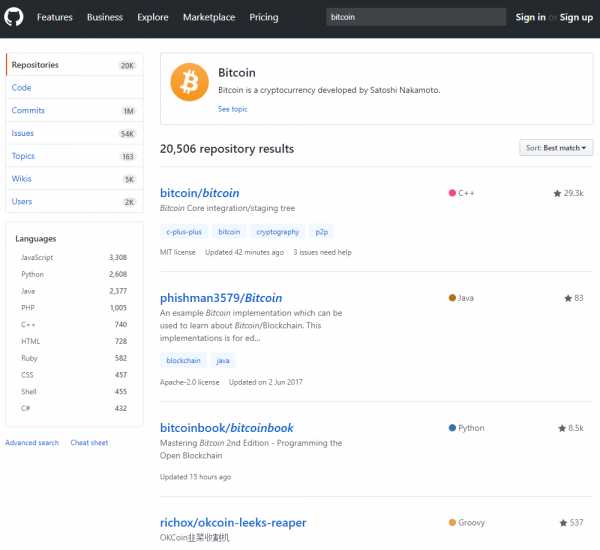
Task: Open phishman3579/Bitcoin repository link
Action: (x=221, y=298)
